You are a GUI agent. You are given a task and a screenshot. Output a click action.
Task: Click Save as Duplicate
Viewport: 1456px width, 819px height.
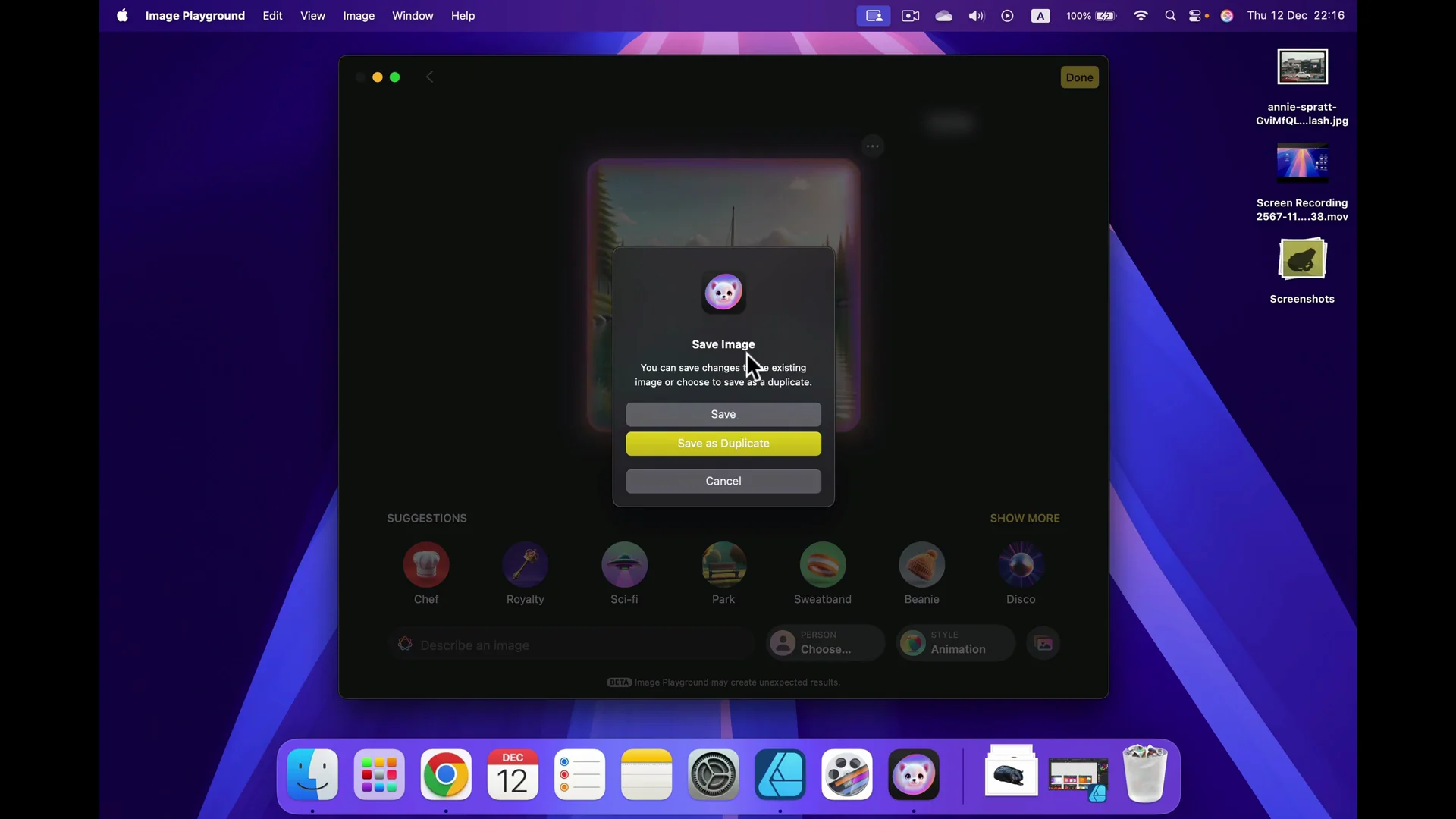coord(723,444)
